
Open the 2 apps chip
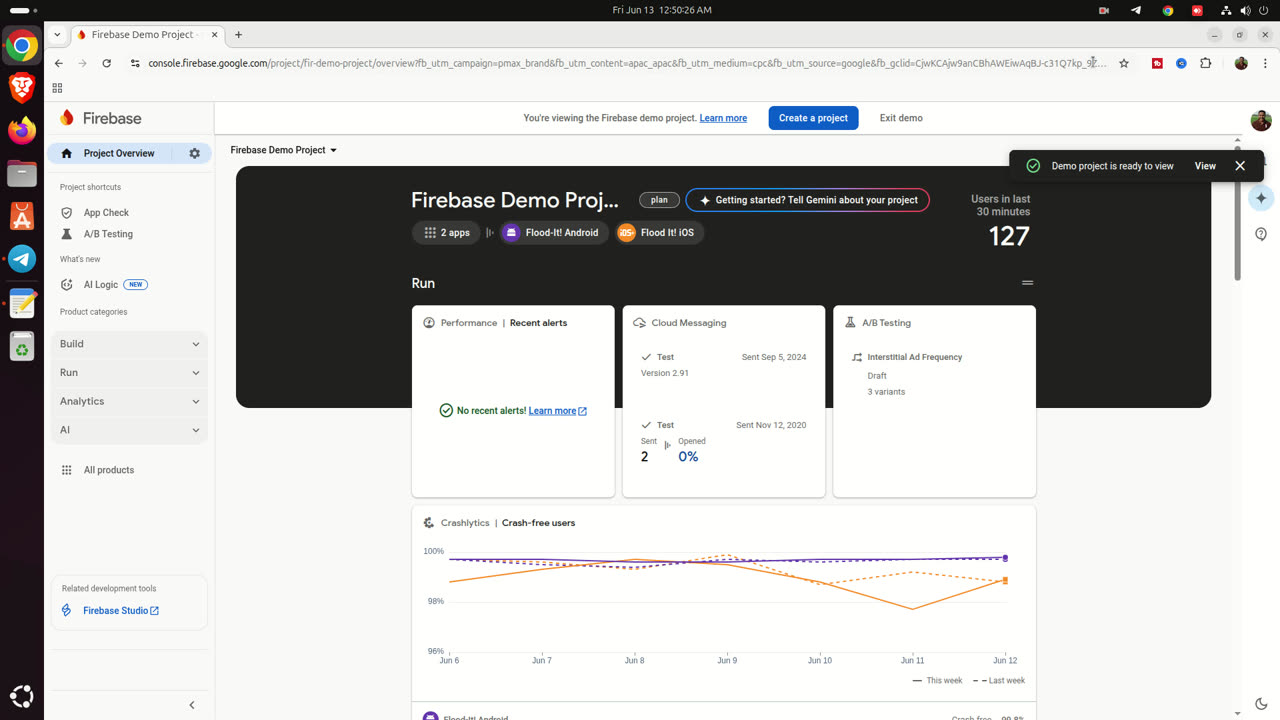pyautogui.click(x=447, y=232)
